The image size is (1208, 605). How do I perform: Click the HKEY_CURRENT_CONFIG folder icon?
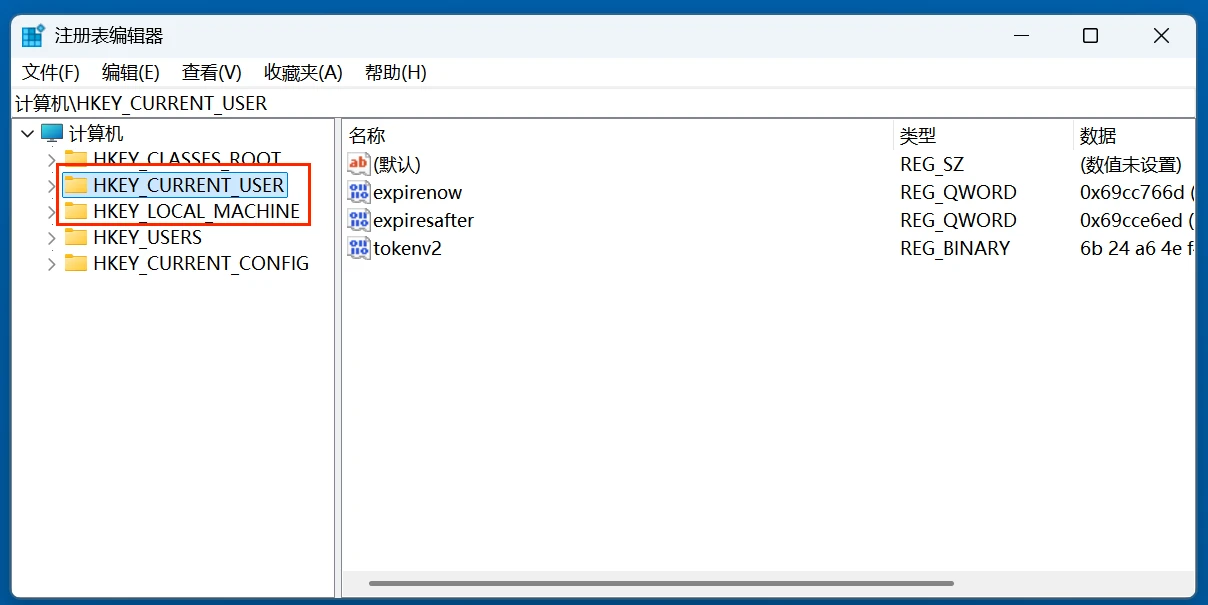[x=76, y=263]
